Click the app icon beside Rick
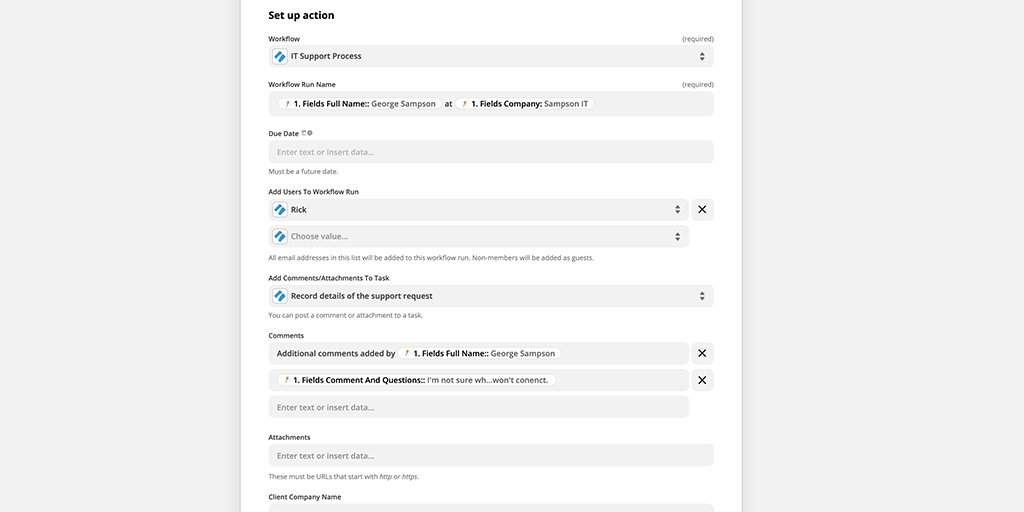The width and height of the screenshot is (1024, 512). 280,210
